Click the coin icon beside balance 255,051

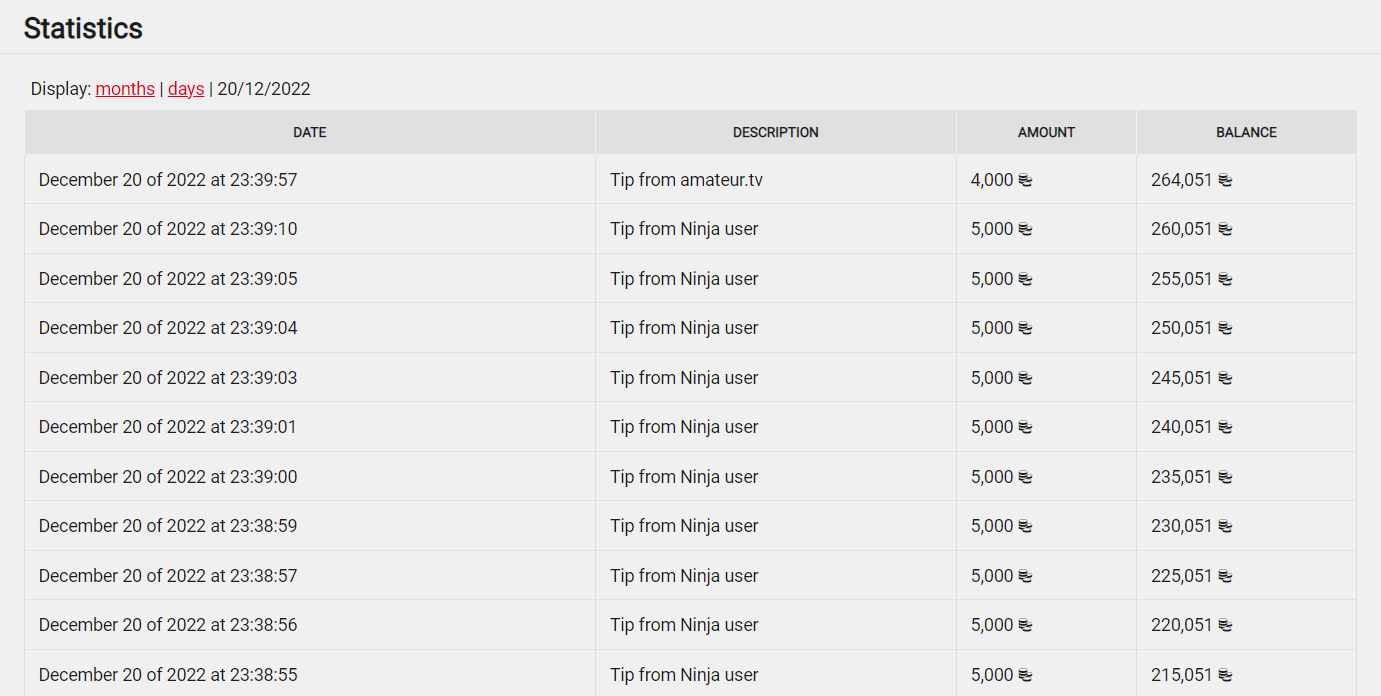pyautogui.click(x=1225, y=280)
